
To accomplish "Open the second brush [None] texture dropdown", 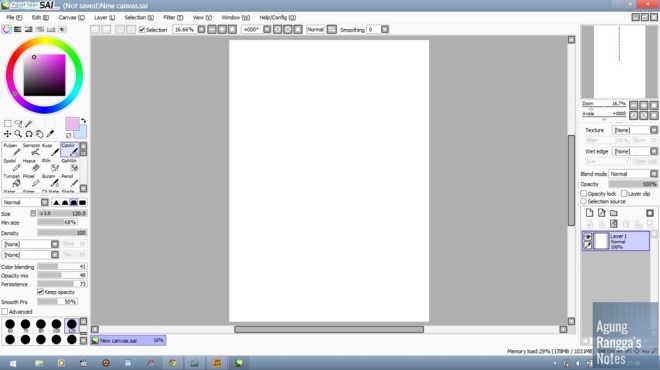I will pyautogui.click(x=30, y=255).
